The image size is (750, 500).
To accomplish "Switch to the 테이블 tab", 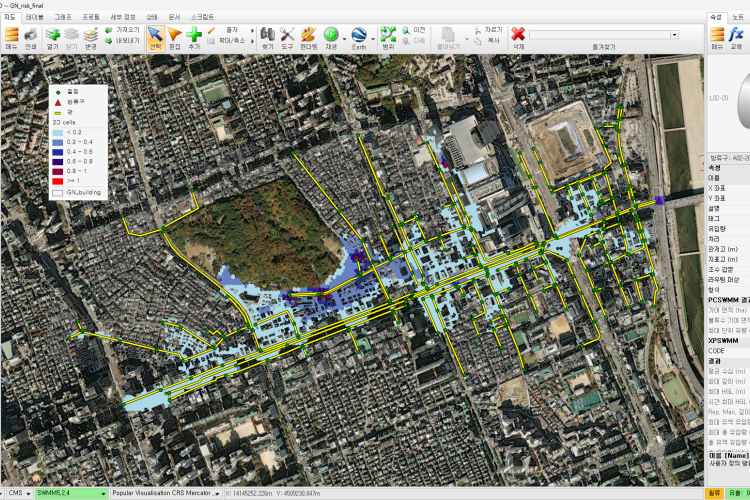I will (34, 17).
